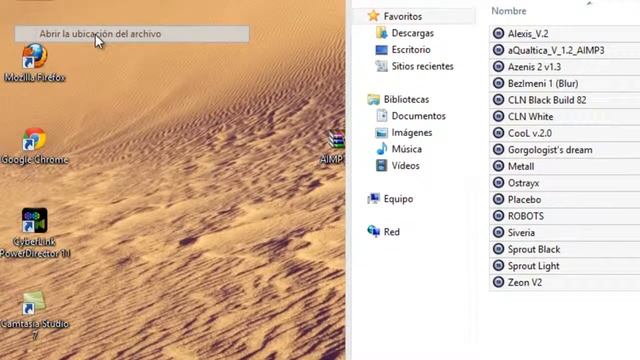Launch the Camtasia Studio 7 shortcut icon
Viewport: 640px width, 360px height.
pyautogui.click(x=34, y=303)
